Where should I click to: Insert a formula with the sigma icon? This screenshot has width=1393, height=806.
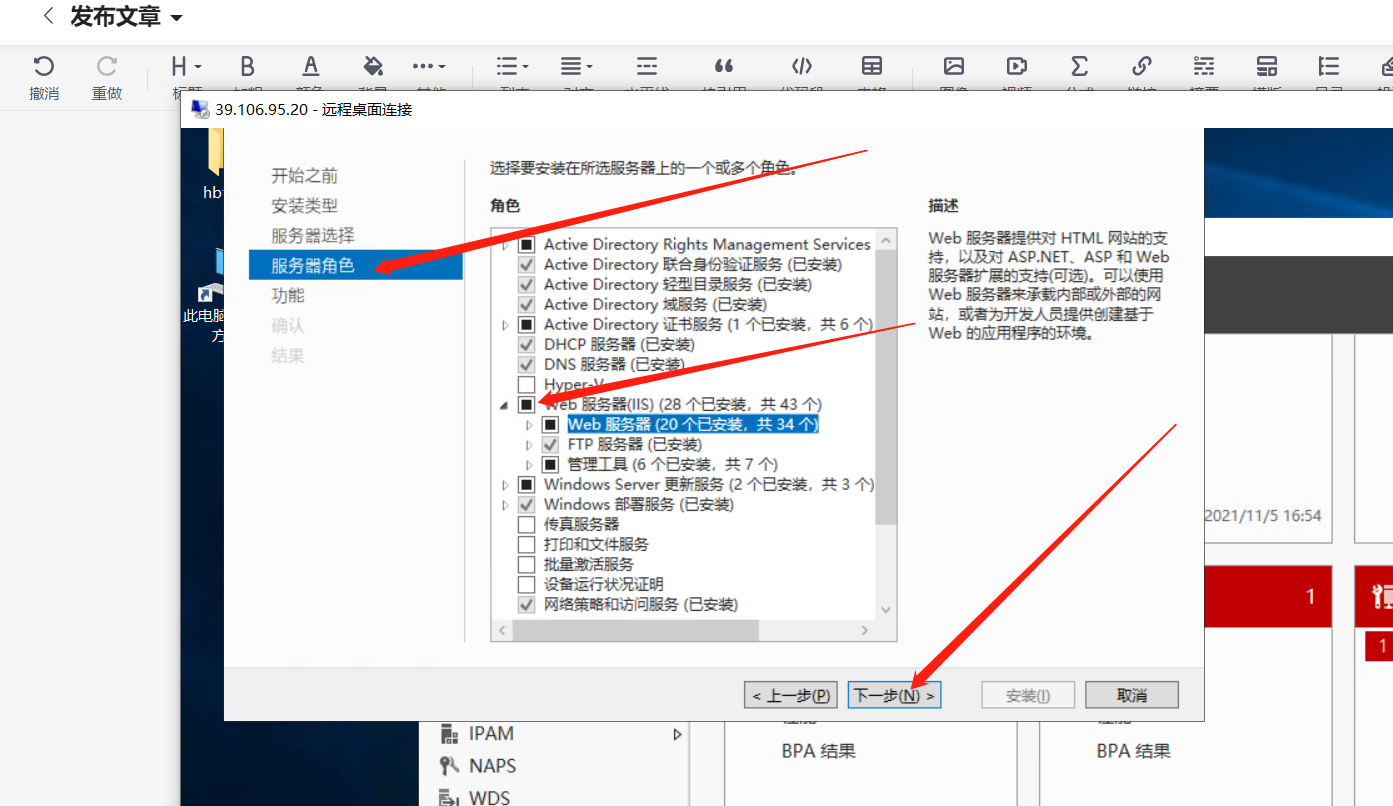pyautogui.click(x=1079, y=67)
